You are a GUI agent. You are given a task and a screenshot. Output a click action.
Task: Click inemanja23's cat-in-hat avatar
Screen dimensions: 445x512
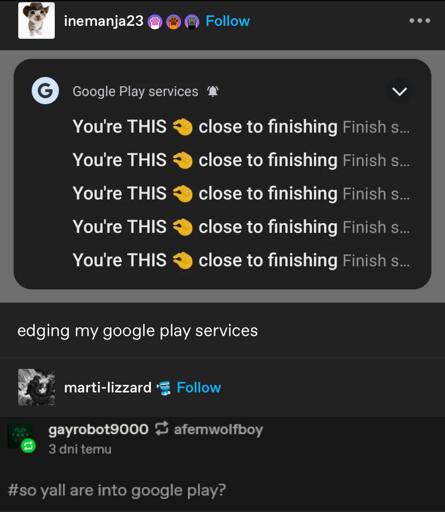[x=36, y=20]
